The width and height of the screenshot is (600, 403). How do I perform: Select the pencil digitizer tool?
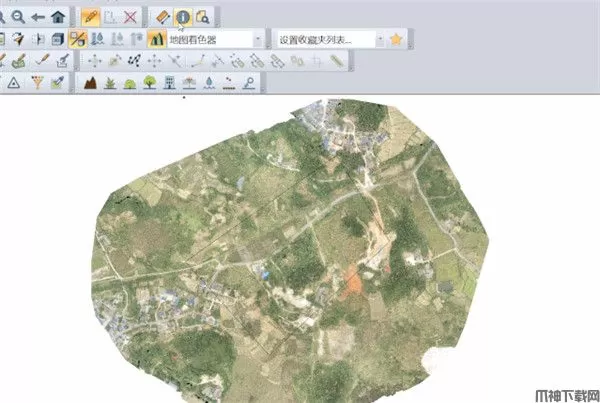coord(90,17)
